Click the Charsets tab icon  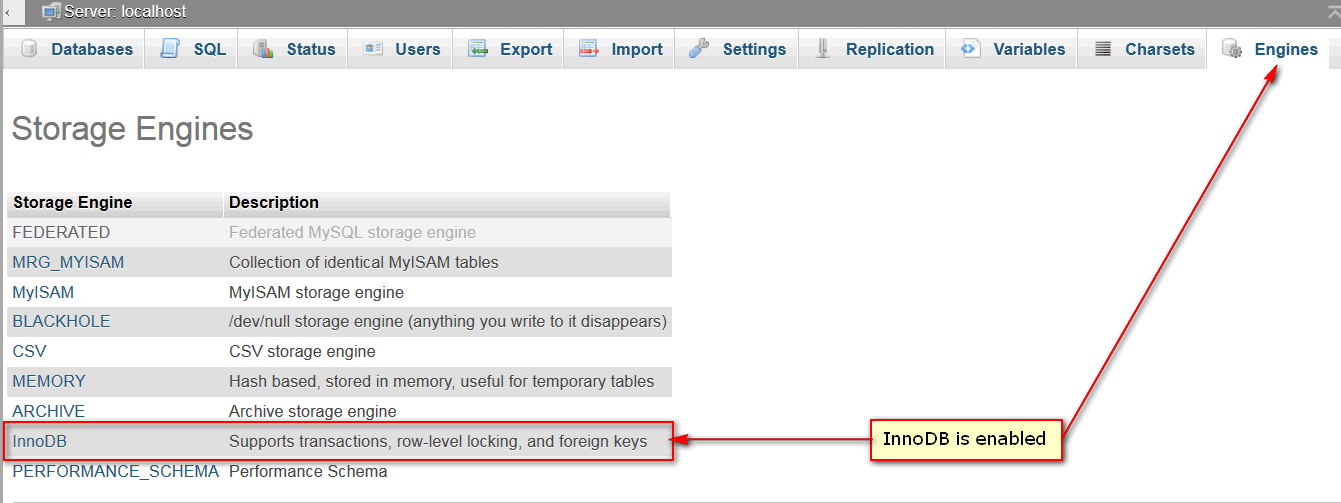pos(1103,49)
